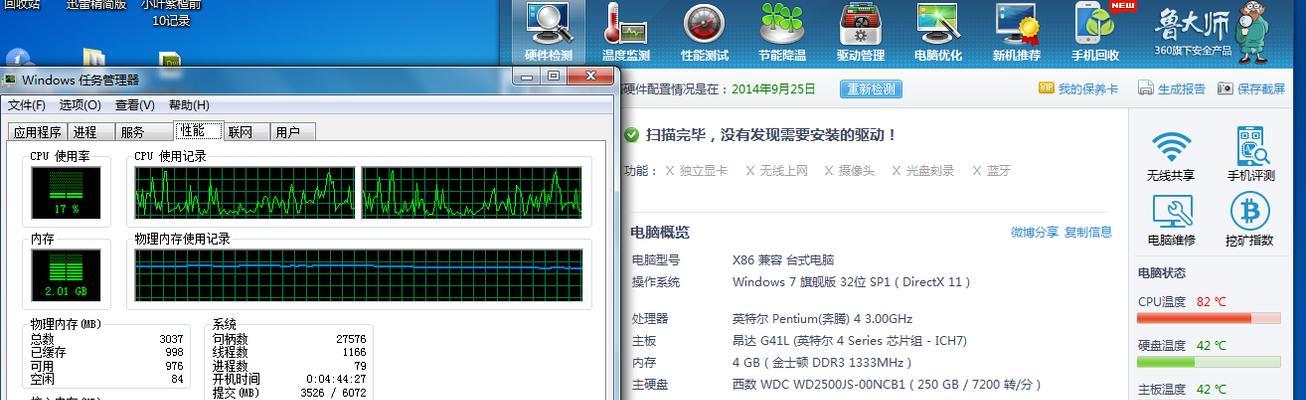The width and height of the screenshot is (1306, 400).
Task: Open 节能降温 energy saving section
Action: (x=782, y=33)
